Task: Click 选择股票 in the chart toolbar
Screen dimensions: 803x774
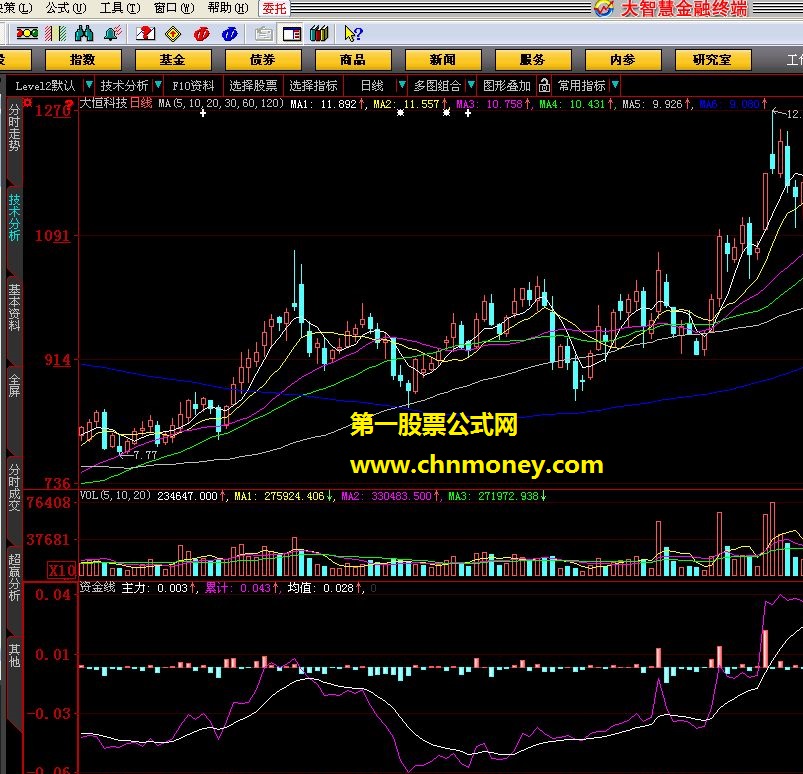Action: tap(253, 86)
